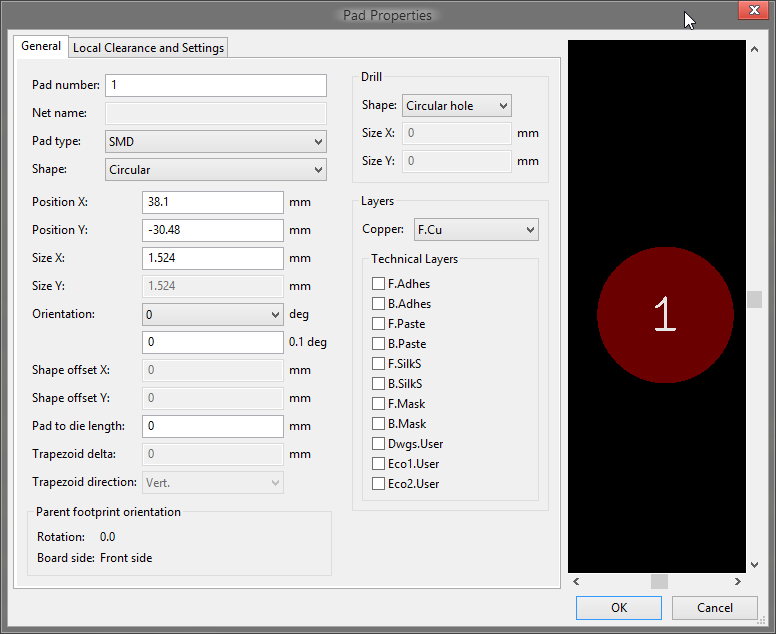Click the preview scroll up arrow
776x634 pixels.
pos(754,49)
